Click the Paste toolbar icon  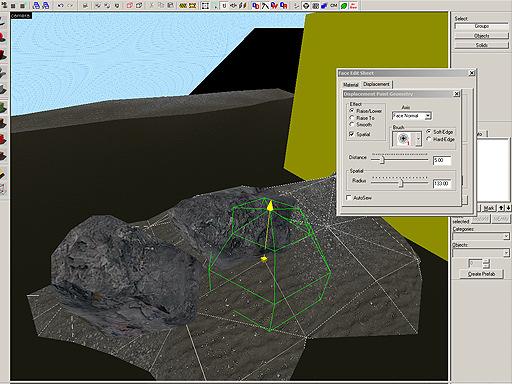170,5
